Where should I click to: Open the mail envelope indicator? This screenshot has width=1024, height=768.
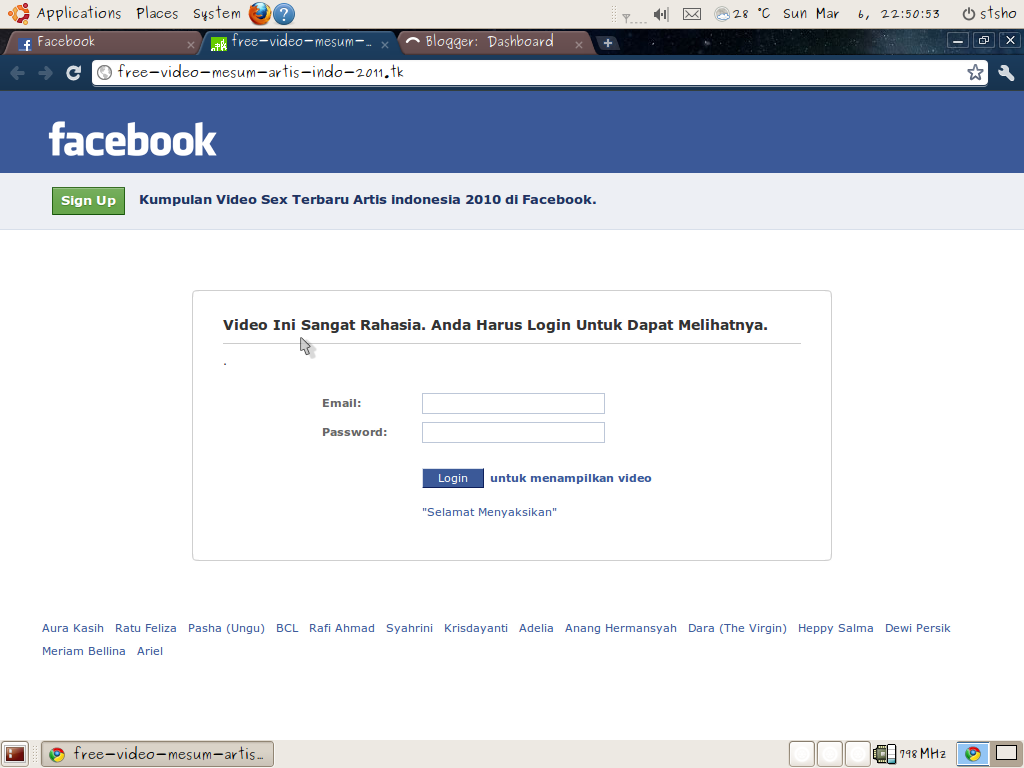pos(692,14)
